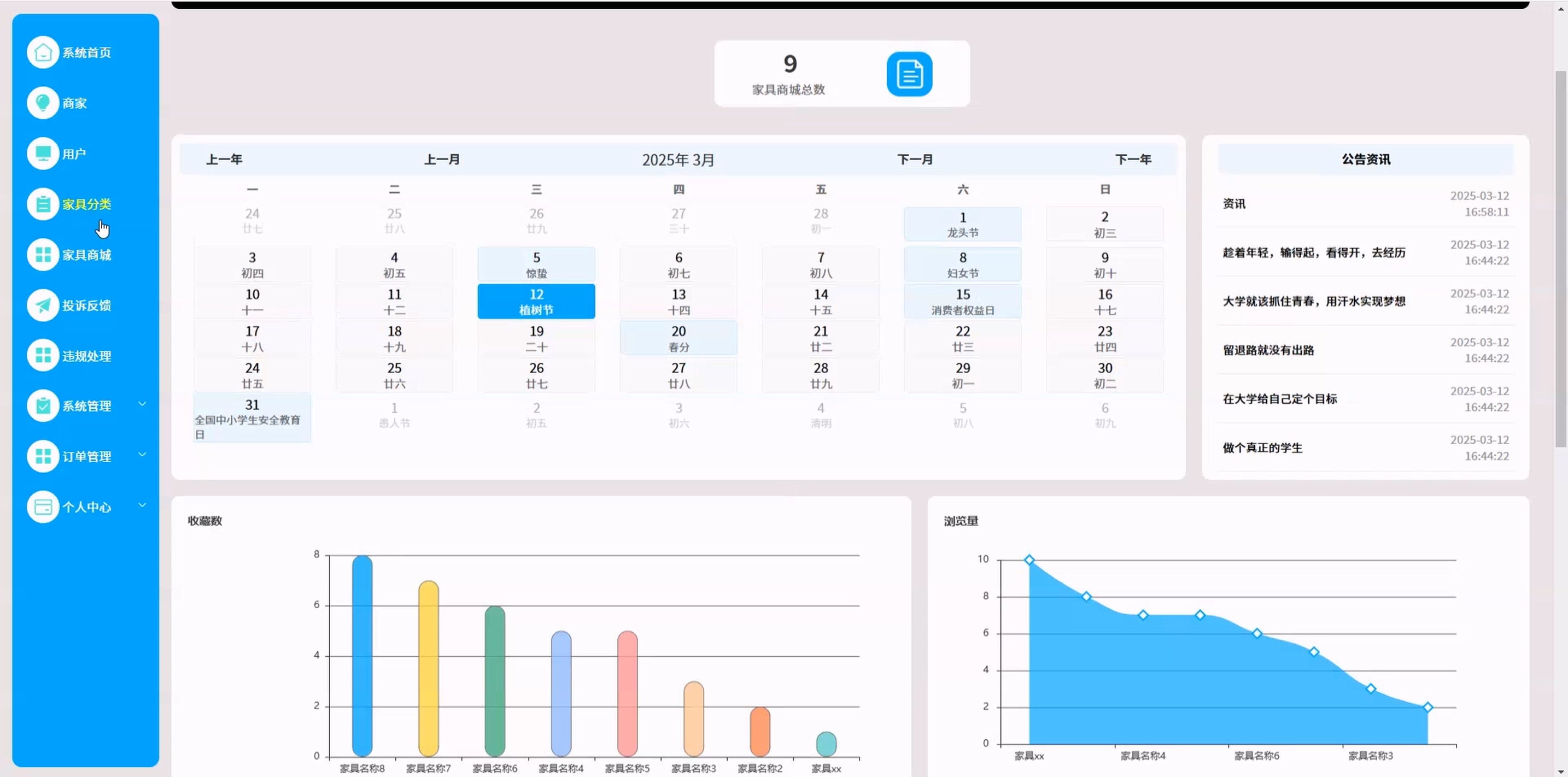The image size is (1568, 777).
Task: Select the grid icon for 家具商城
Action: [x=43, y=254]
